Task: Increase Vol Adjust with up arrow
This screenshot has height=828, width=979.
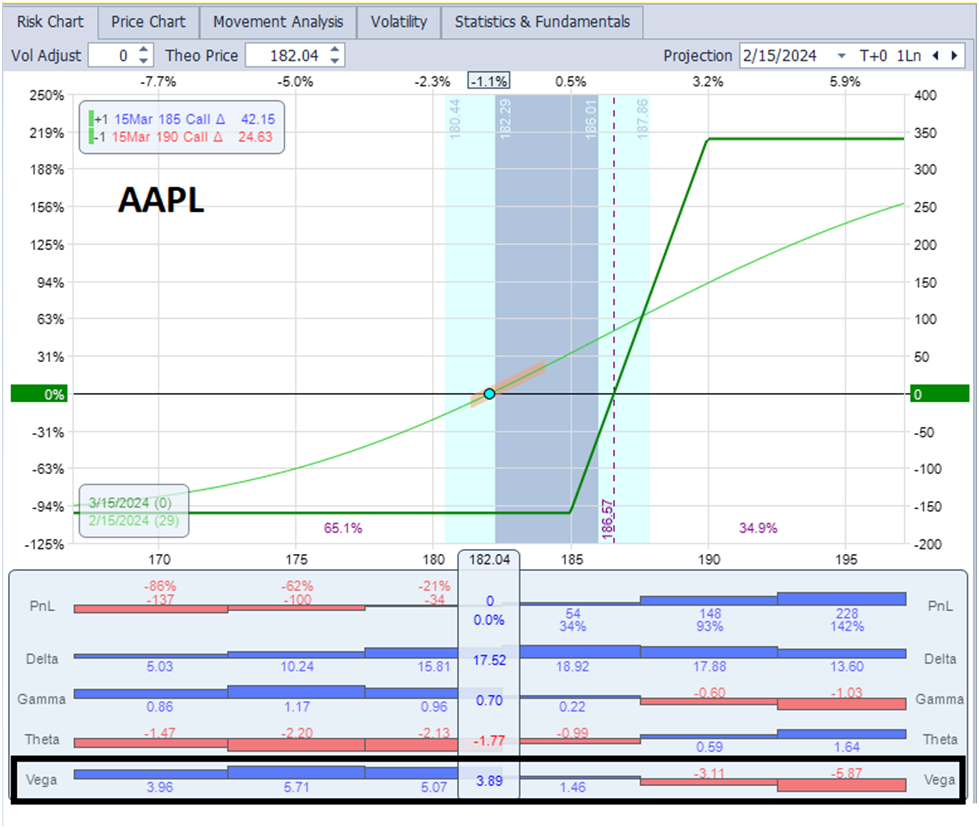Action: click(x=145, y=50)
